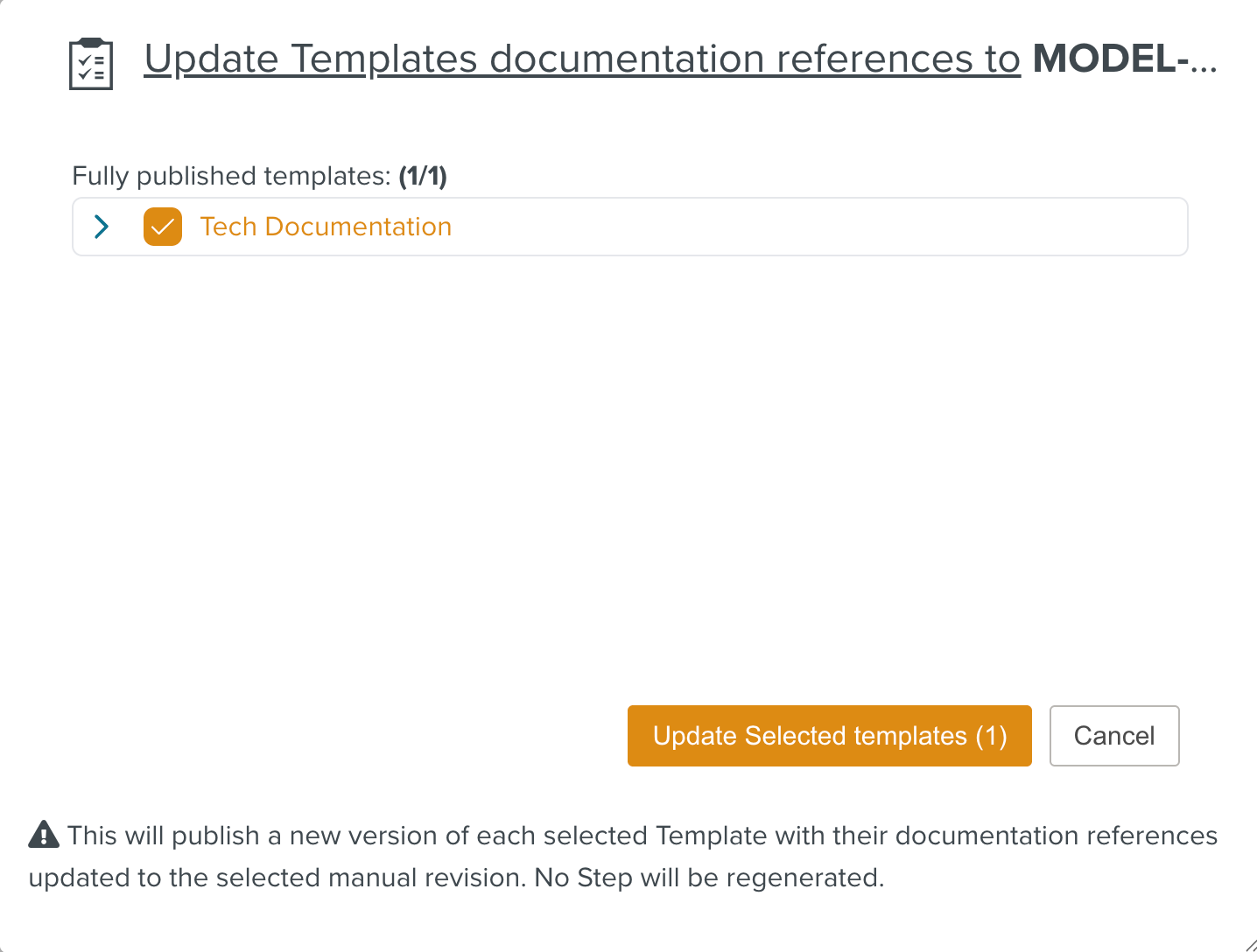Open the Tech Documentation template link
This screenshot has width=1257, height=952.
coord(326,227)
